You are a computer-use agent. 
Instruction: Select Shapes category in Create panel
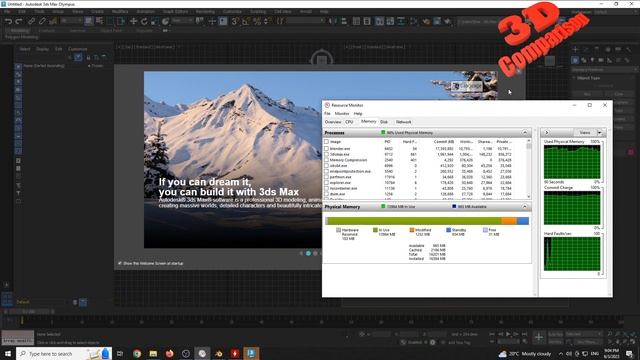pyautogui.click(x=584, y=60)
